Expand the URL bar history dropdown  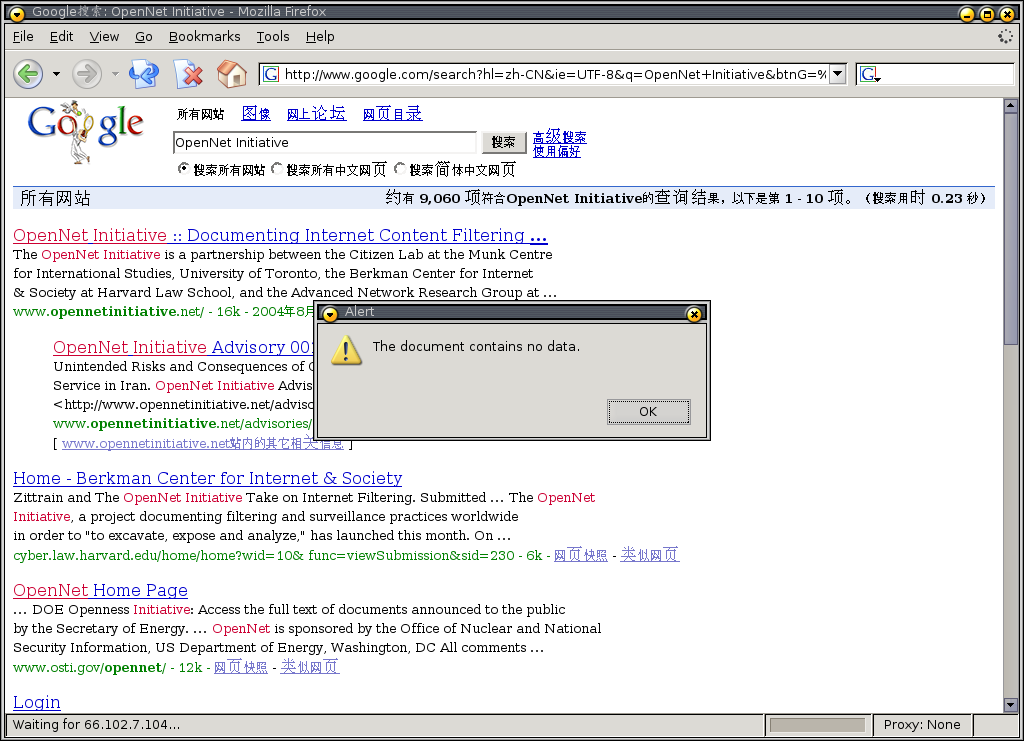(837, 74)
